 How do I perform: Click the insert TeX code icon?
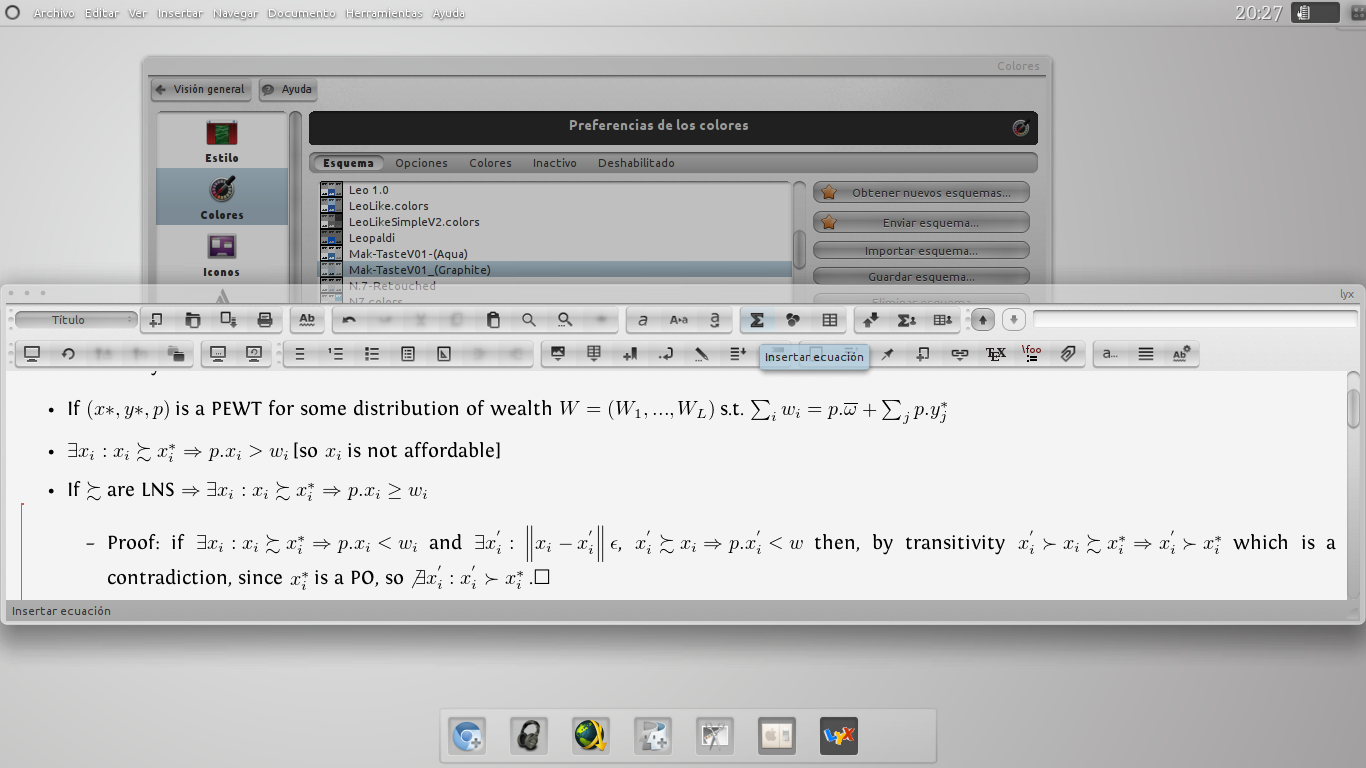tap(996, 353)
